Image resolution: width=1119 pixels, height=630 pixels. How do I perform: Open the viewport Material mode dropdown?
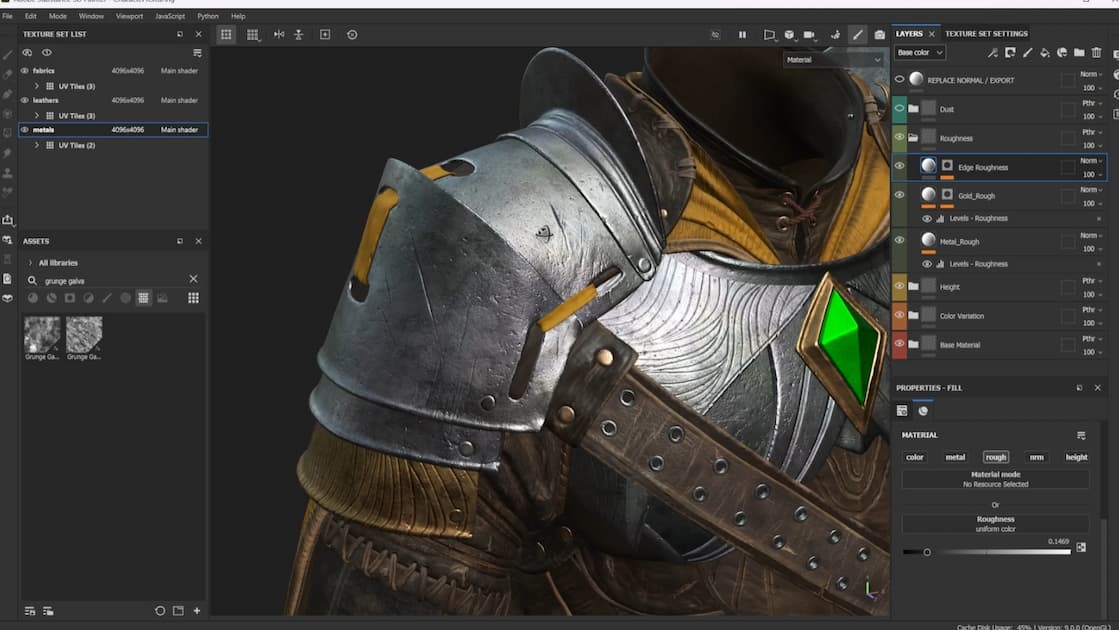click(833, 60)
